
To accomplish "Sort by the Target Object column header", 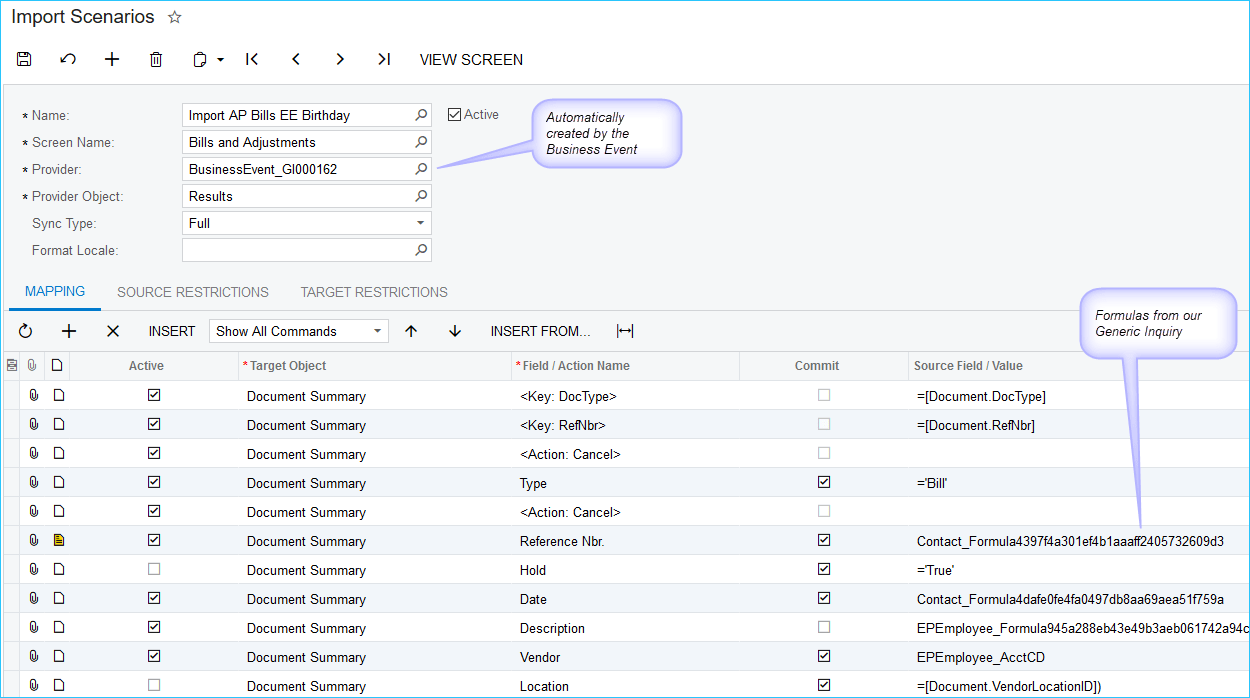I will [375, 366].
